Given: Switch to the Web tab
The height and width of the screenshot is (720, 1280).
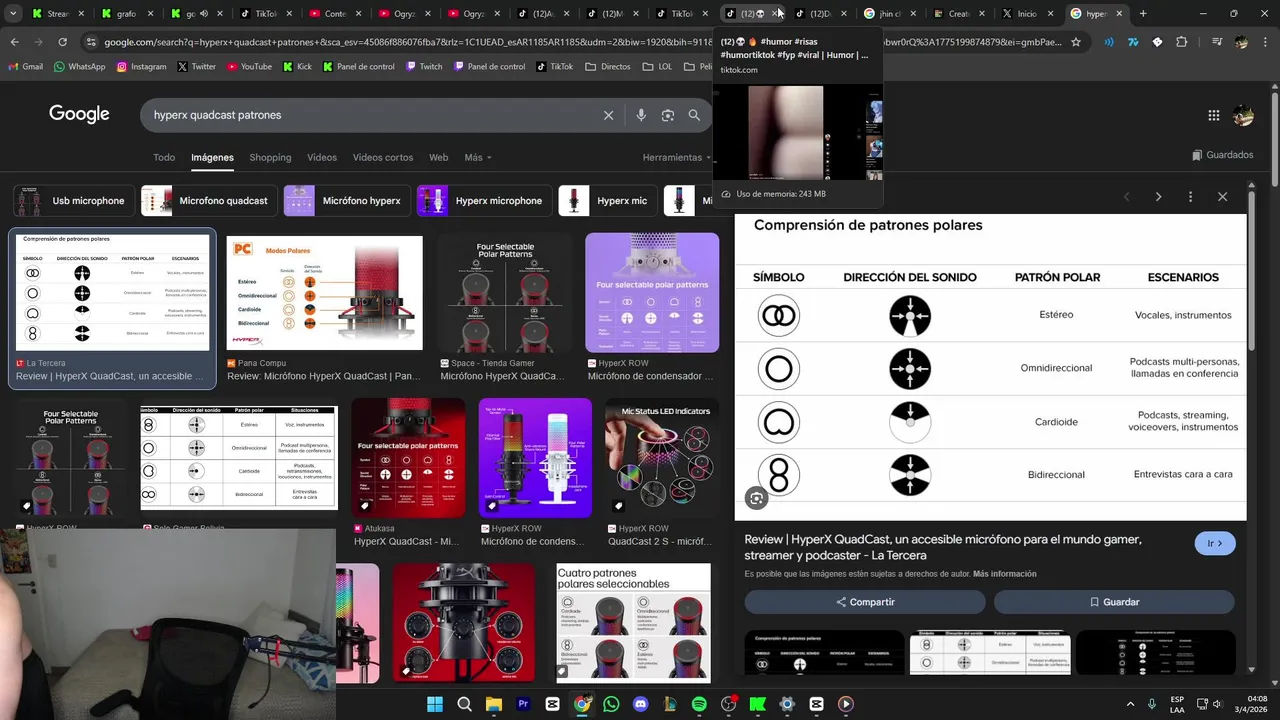Looking at the screenshot, I should pyautogui.click(x=438, y=157).
